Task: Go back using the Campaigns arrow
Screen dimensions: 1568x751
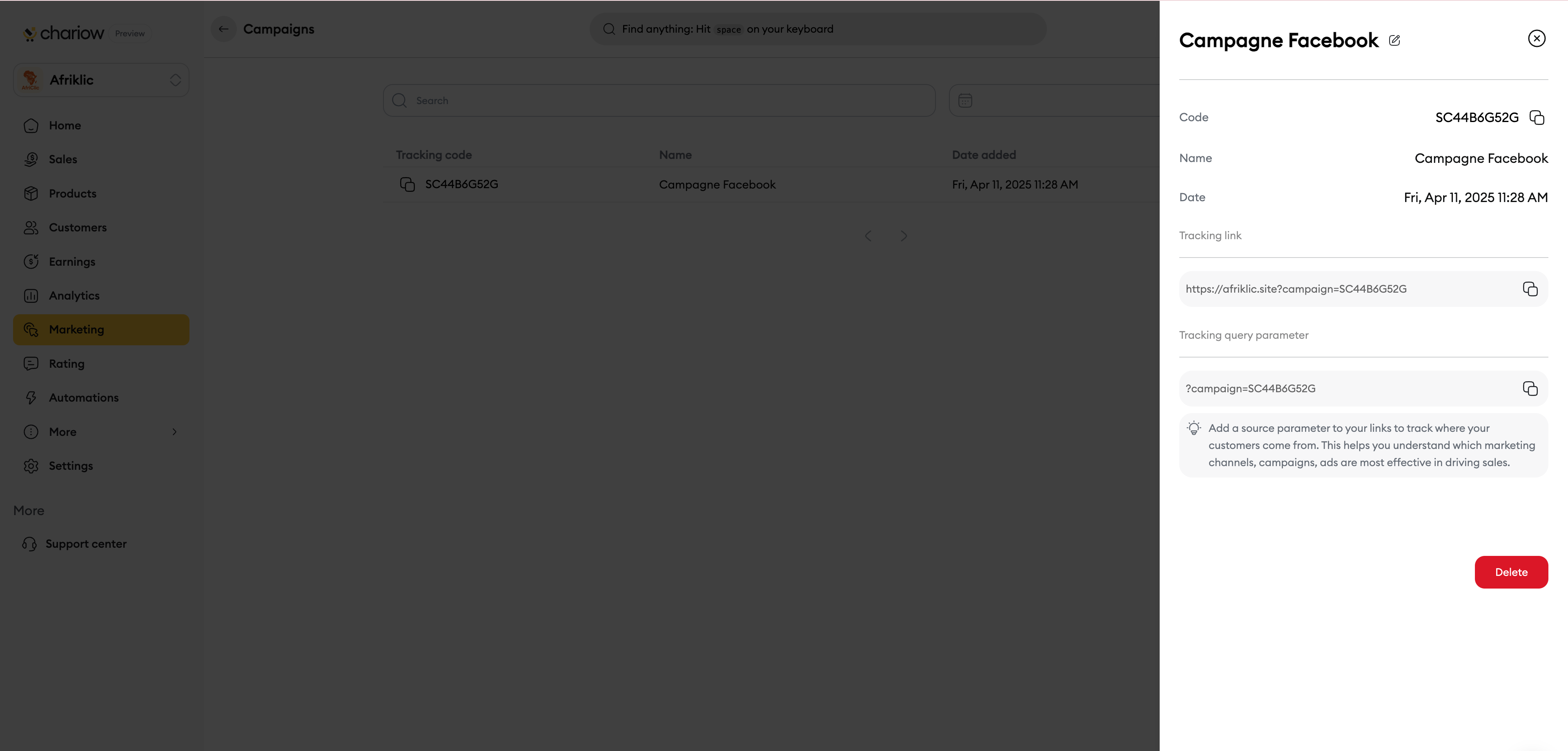Action: click(223, 29)
